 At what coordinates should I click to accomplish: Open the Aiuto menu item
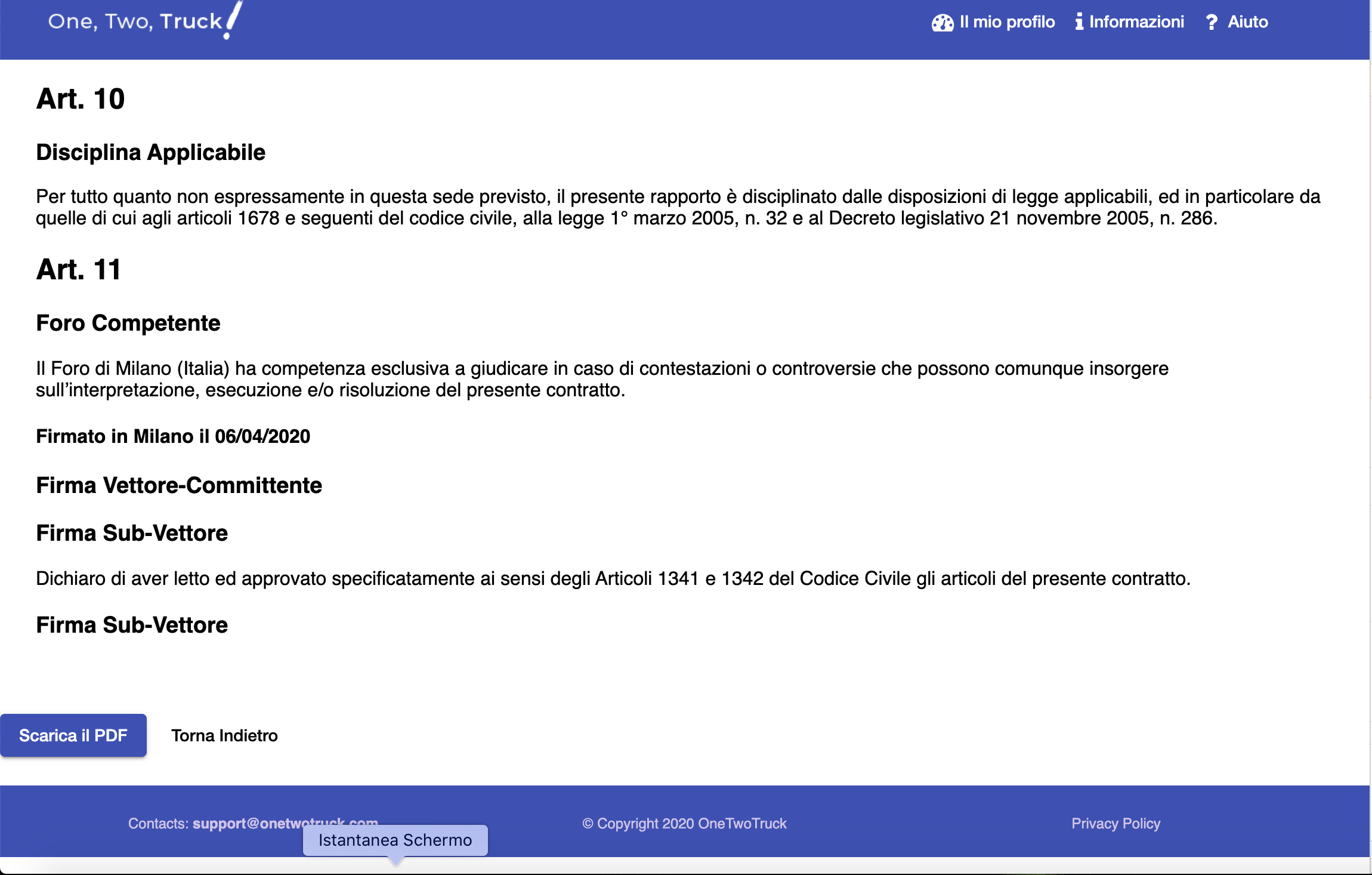1247,22
